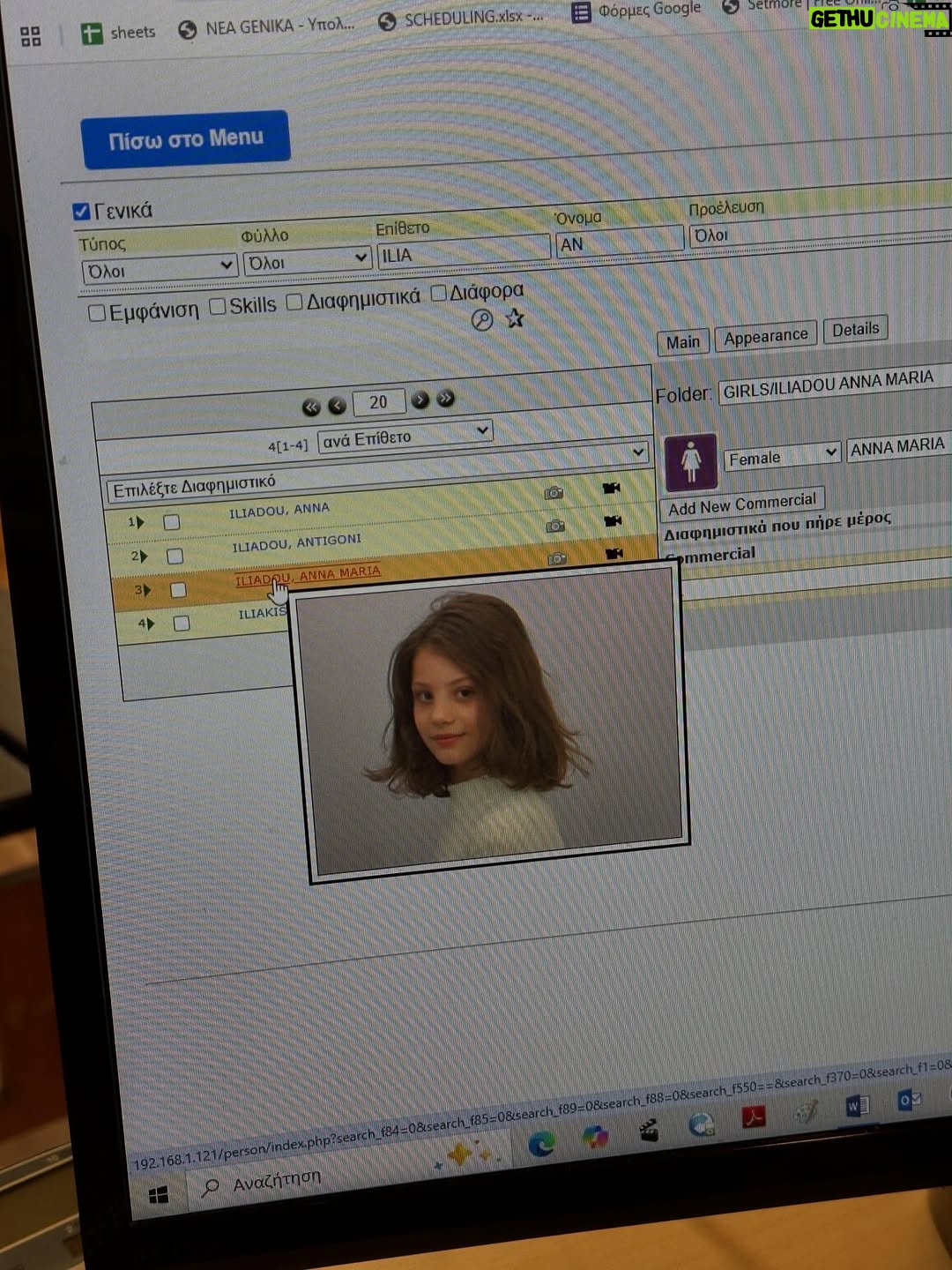Click the camera icon for ILIADOU, ANNA

[554, 493]
